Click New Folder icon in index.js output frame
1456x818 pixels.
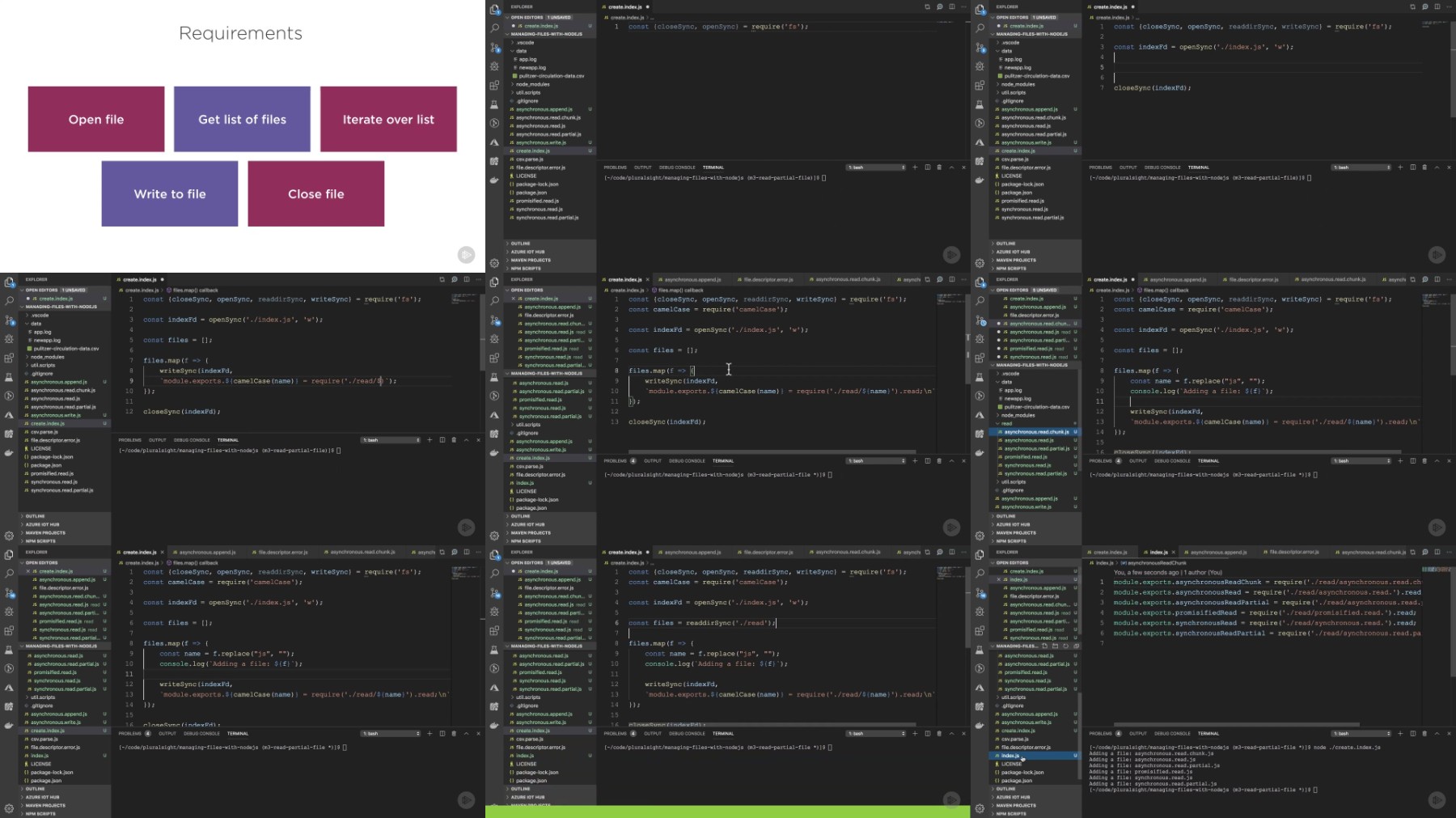click(x=1055, y=646)
